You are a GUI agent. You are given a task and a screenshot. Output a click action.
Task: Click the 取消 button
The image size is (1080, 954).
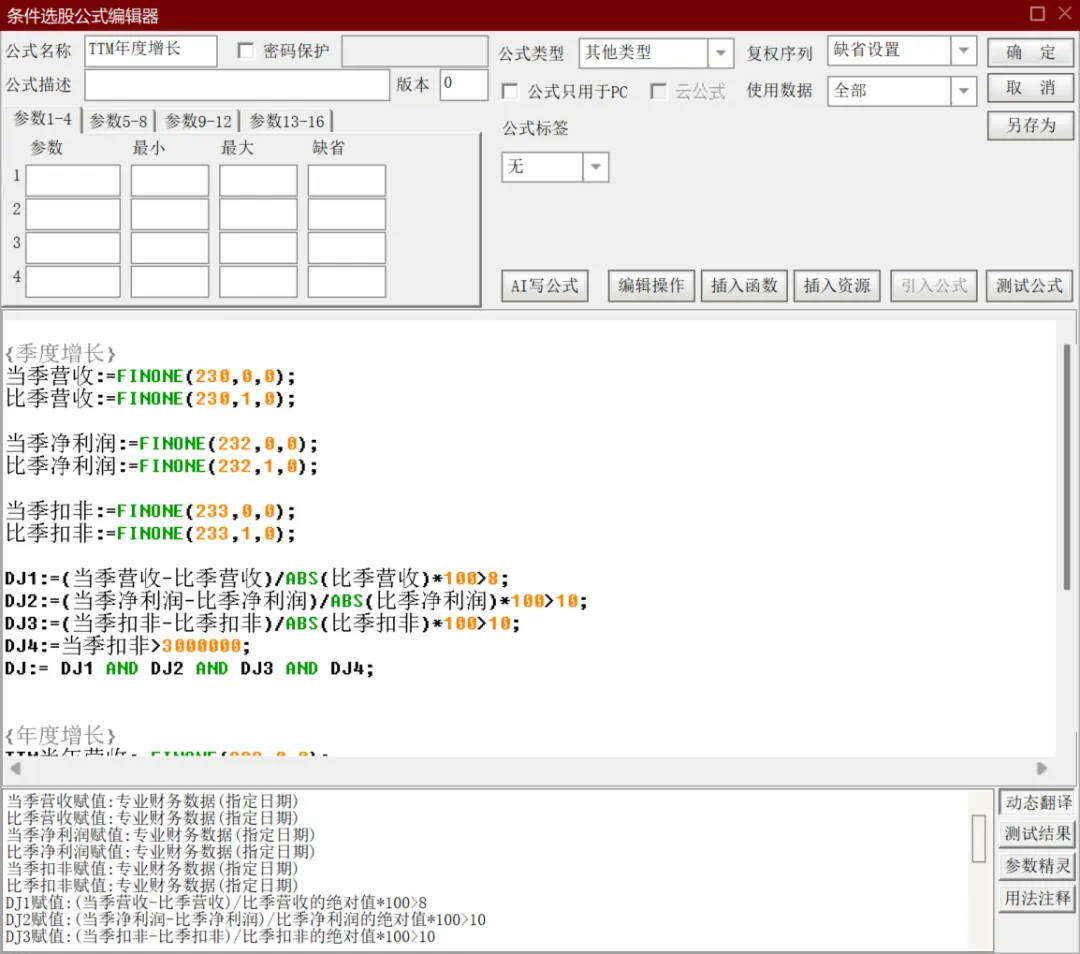coord(1030,88)
